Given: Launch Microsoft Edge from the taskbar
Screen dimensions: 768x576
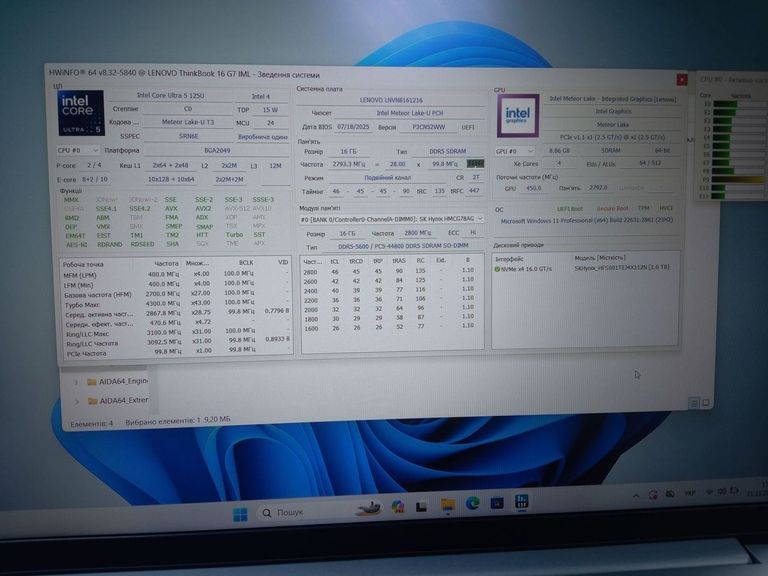Looking at the screenshot, I should (x=472, y=503).
